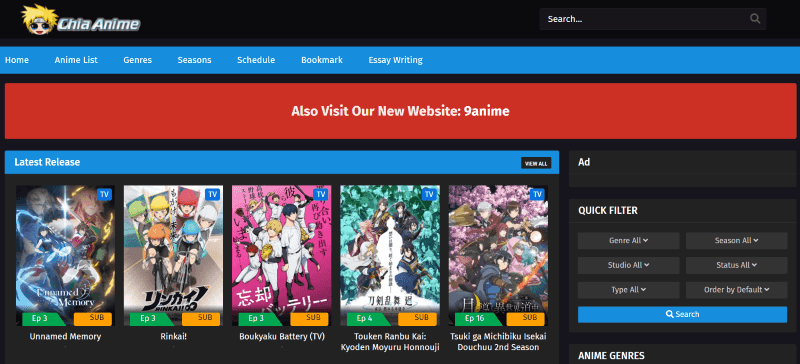Screen dimensions: 800x364
Task: Open Seasons in the navigation bar
Action: coord(194,60)
